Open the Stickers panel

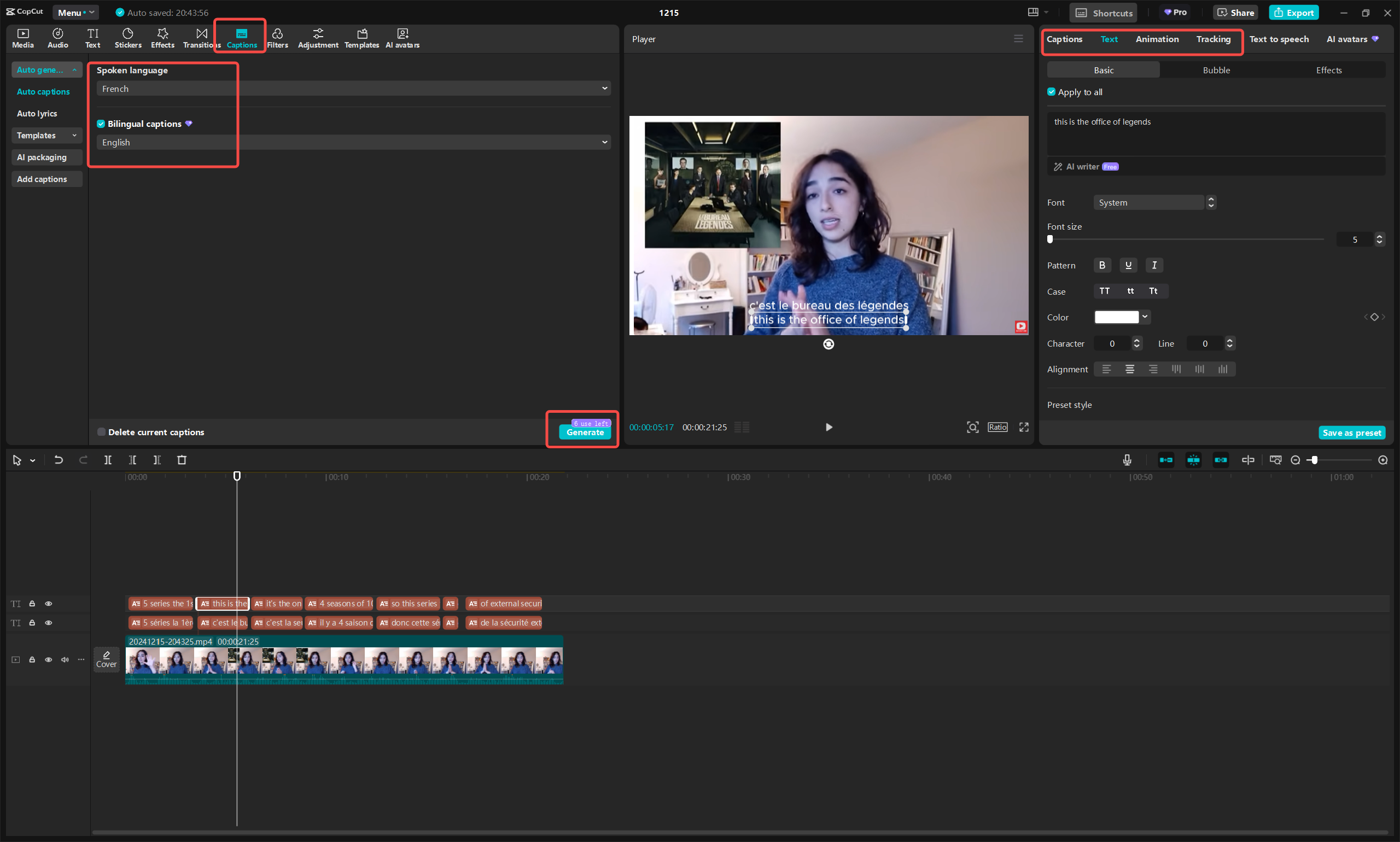127,38
